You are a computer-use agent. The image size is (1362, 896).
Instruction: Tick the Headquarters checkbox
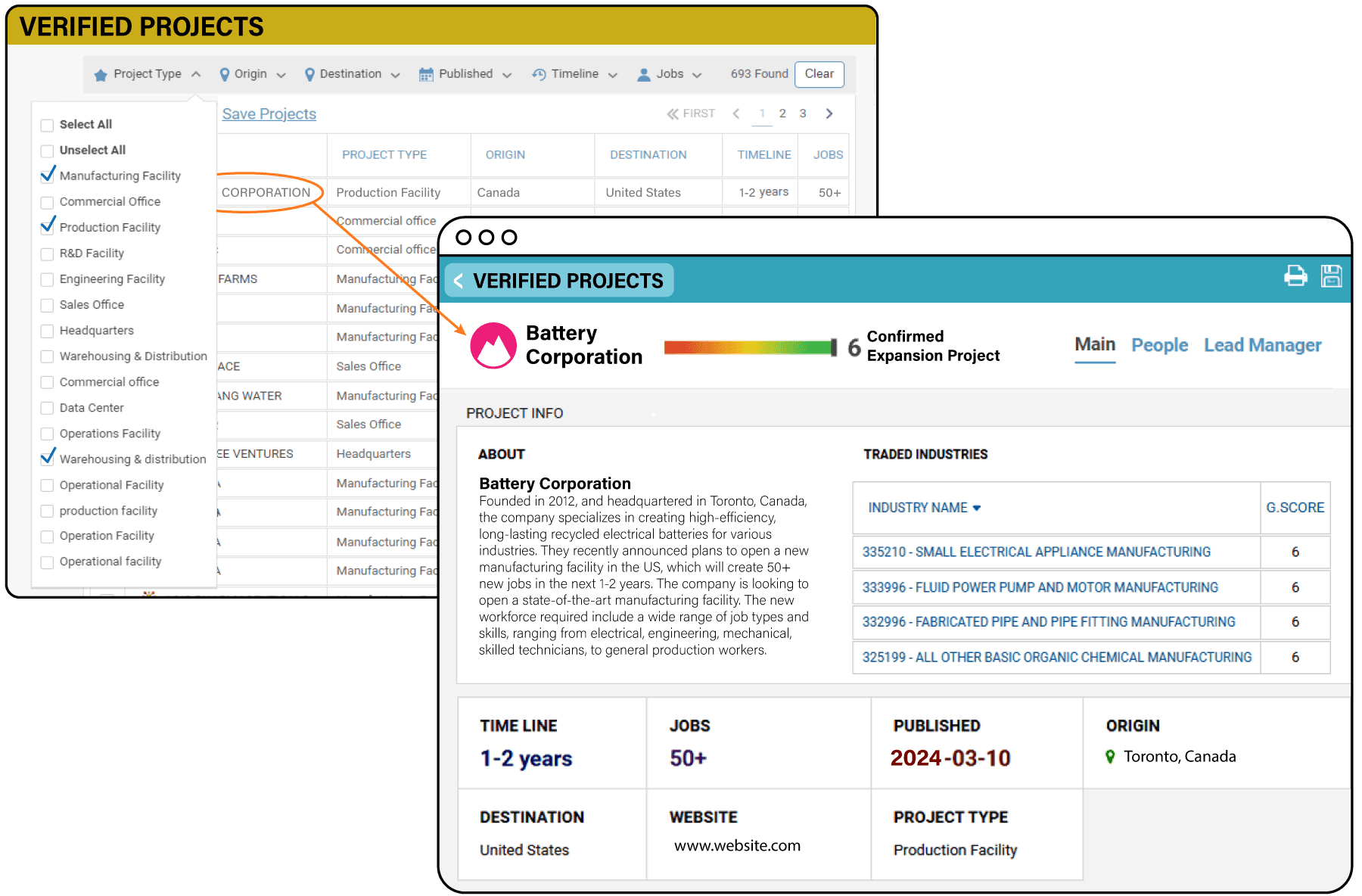pos(47,331)
